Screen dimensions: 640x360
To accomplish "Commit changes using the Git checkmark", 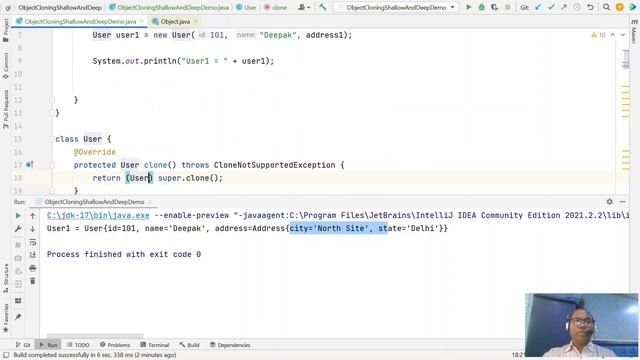I will coord(551,7).
